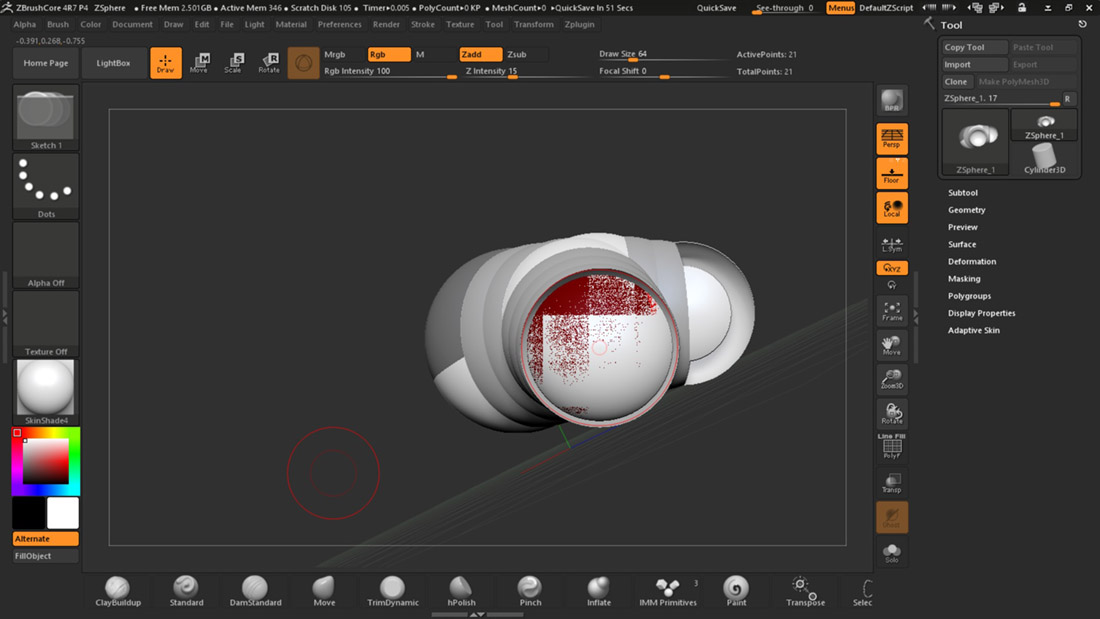
Task: Choose the TrimDynamic brush
Action: tap(392, 590)
